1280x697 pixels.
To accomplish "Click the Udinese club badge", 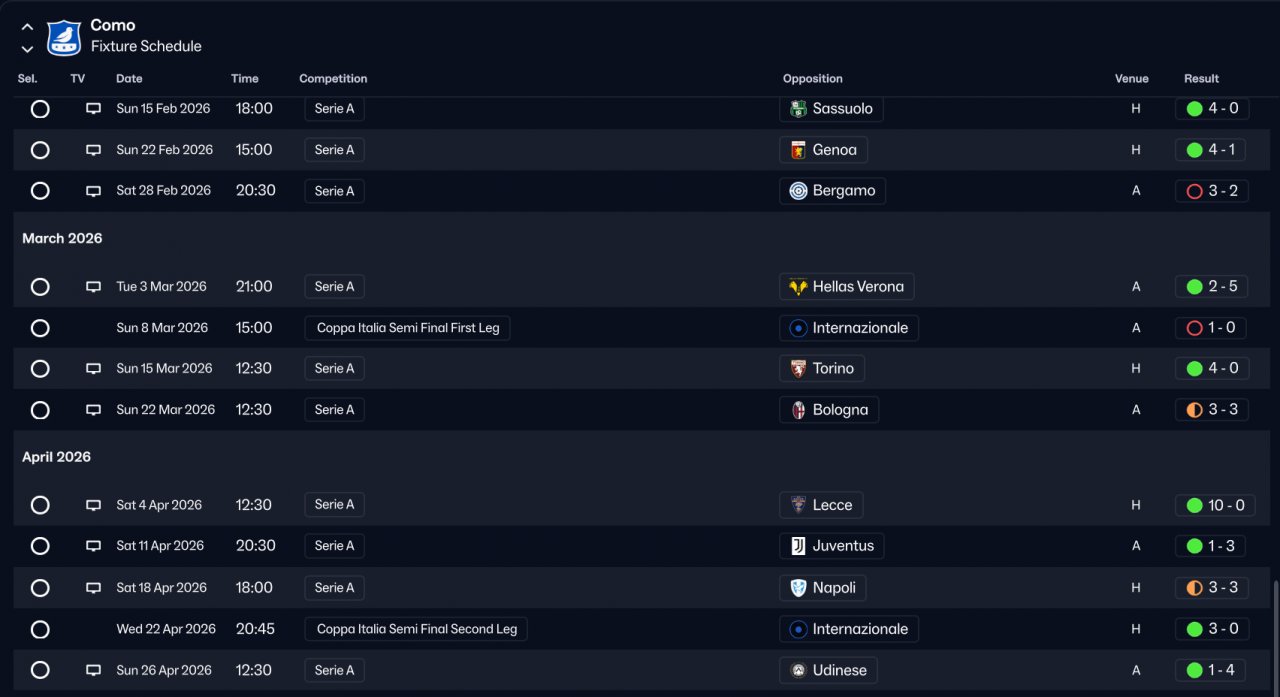I will click(x=798, y=670).
